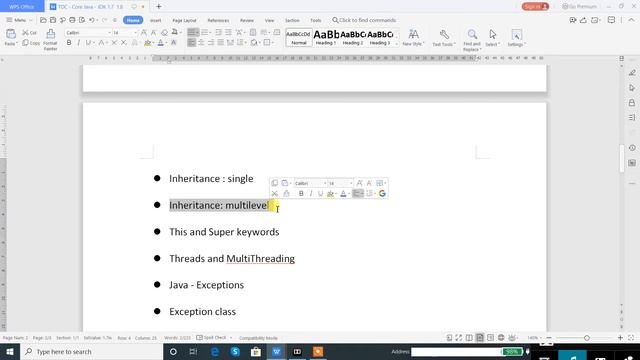Click the Open folder icon in quick access
The height and width of the screenshot is (360, 640).
(x=43, y=20)
